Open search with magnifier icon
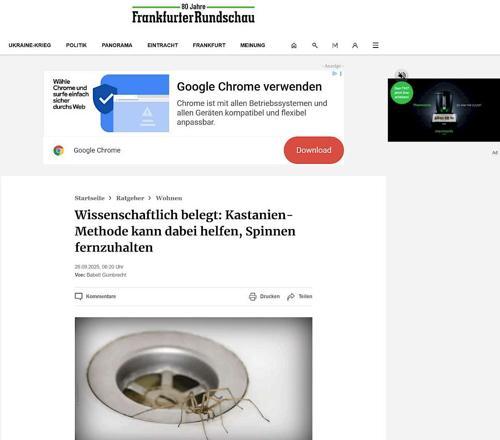The width and height of the screenshot is (500, 440). 315,45
